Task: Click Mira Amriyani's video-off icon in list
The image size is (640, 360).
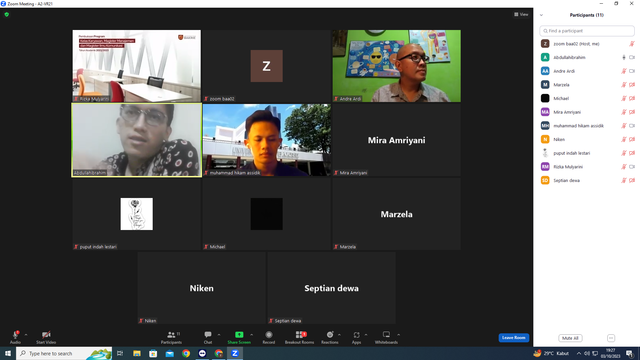Action: [632, 112]
